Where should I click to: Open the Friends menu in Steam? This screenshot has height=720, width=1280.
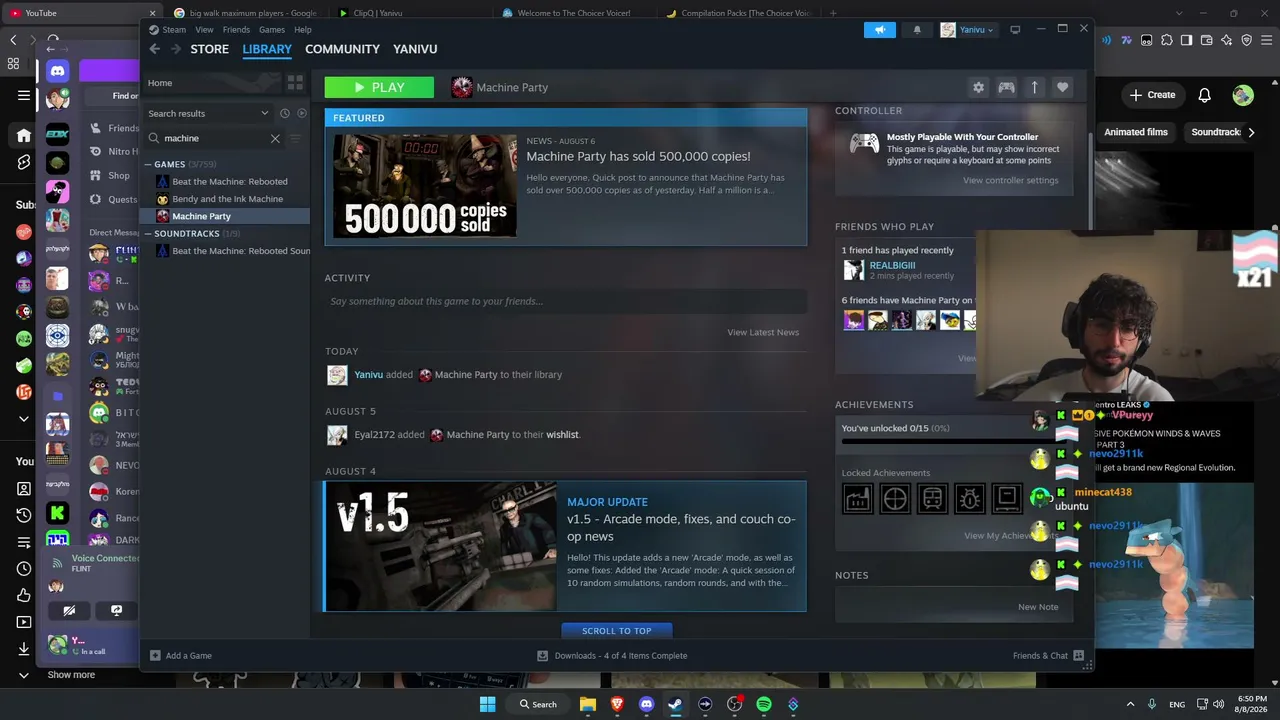[x=236, y=30]
